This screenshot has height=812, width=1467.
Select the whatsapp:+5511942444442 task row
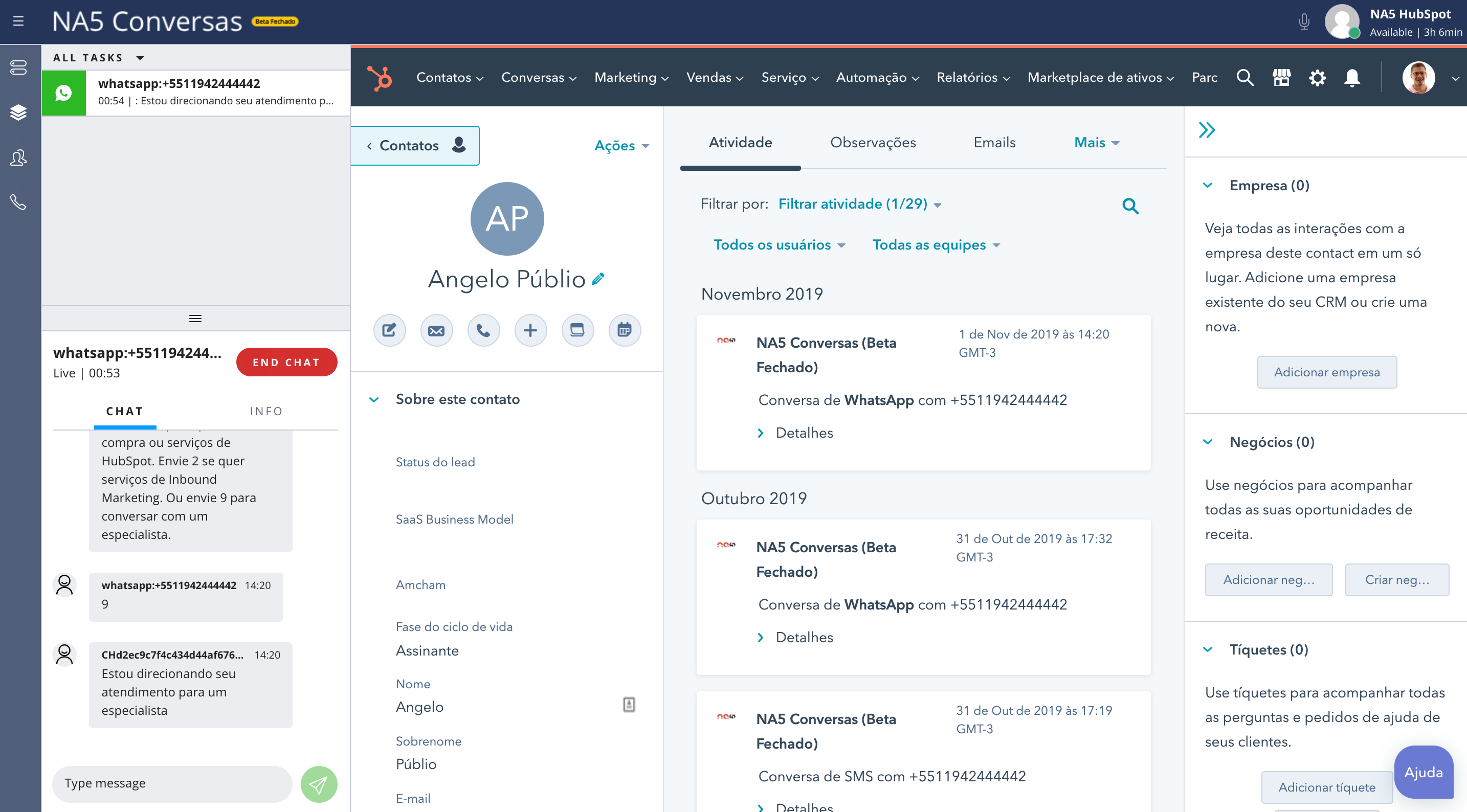pos(195,93)
